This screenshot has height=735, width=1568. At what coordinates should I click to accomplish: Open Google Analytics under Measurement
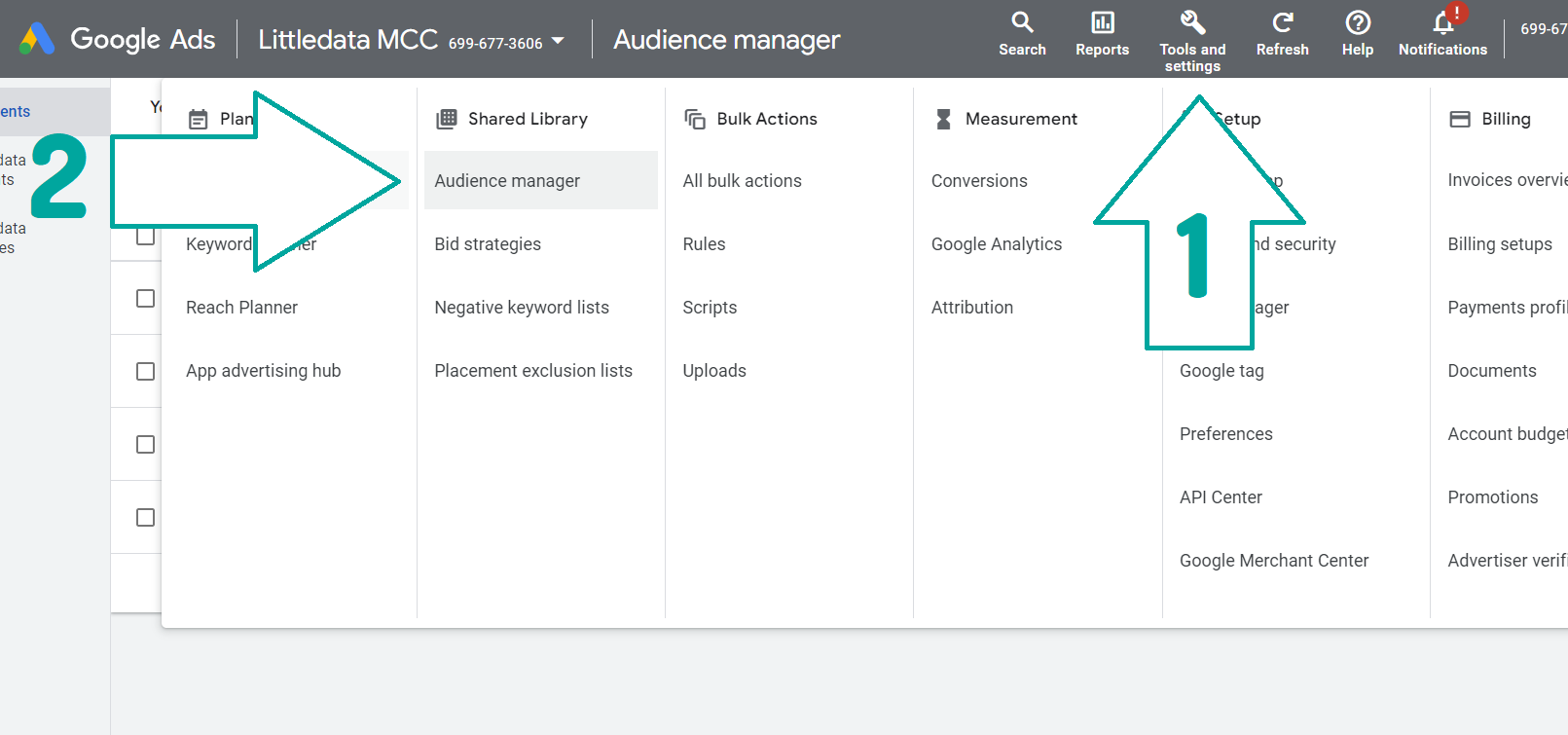[x=997, y=244]
